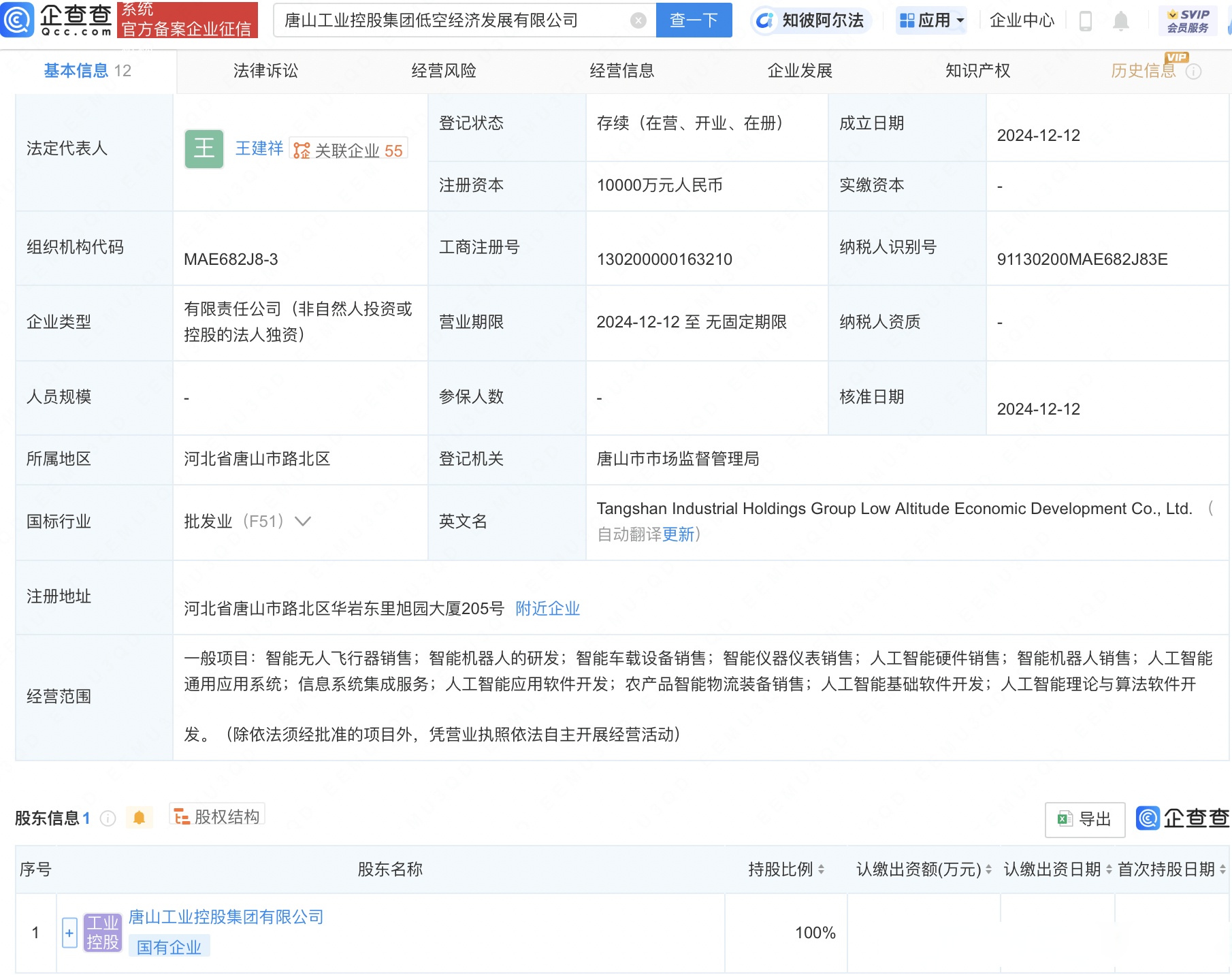
Task: Switch to the 法律诉讼 tab
Action: pos(267,70)
